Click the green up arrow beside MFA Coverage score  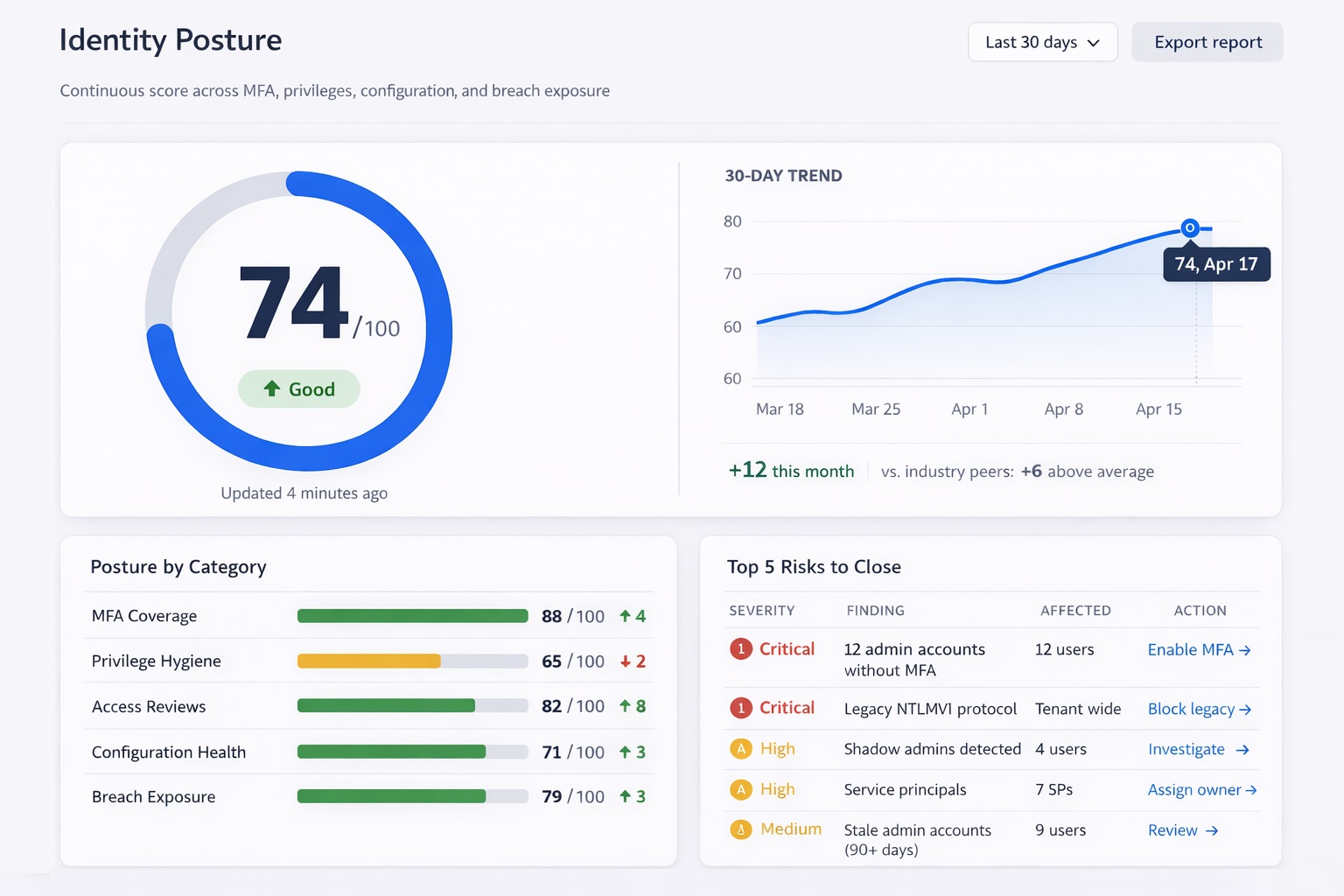tap(626, 616)
